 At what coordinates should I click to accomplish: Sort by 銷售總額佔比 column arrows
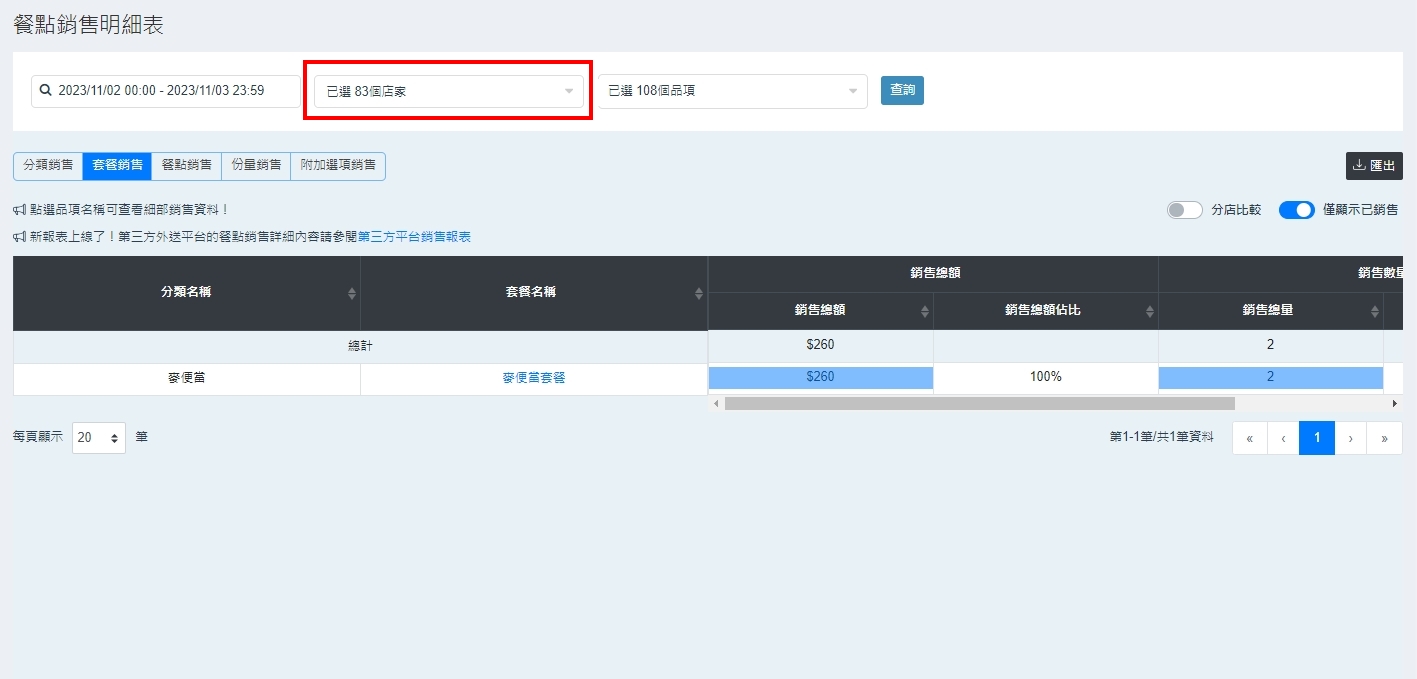[1149, 311]
